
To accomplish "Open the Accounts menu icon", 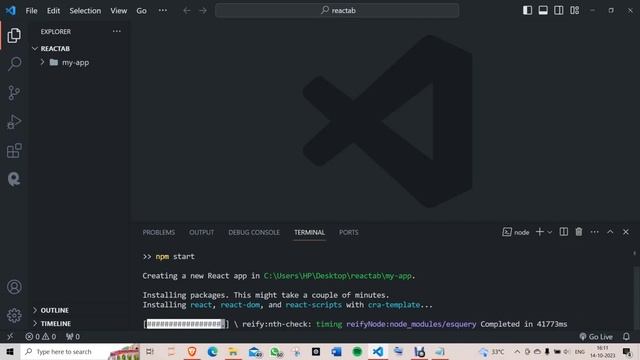I will pyautogui.click(x=14, y=287).
